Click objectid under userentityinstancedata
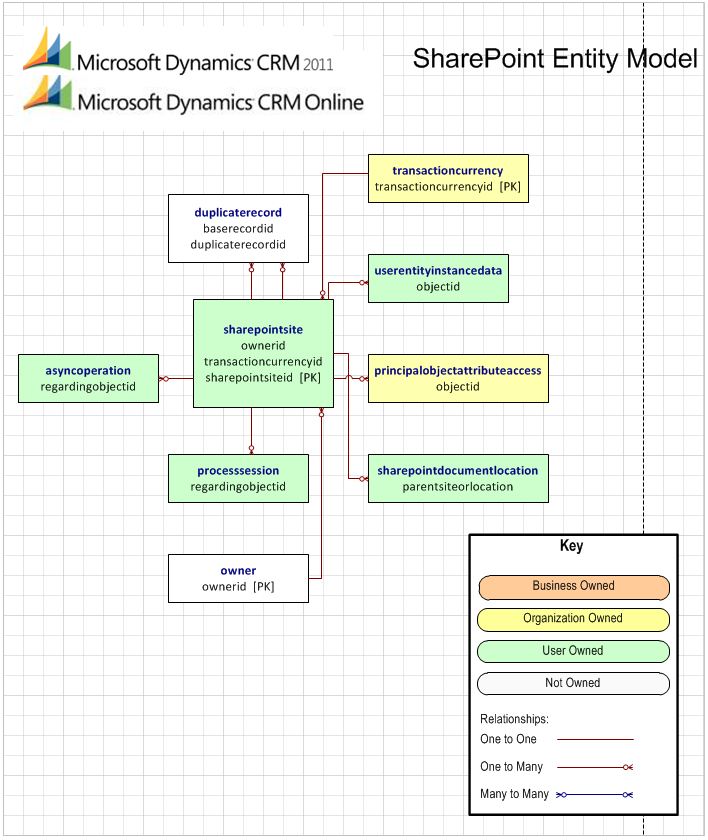 tap(438, 287)
